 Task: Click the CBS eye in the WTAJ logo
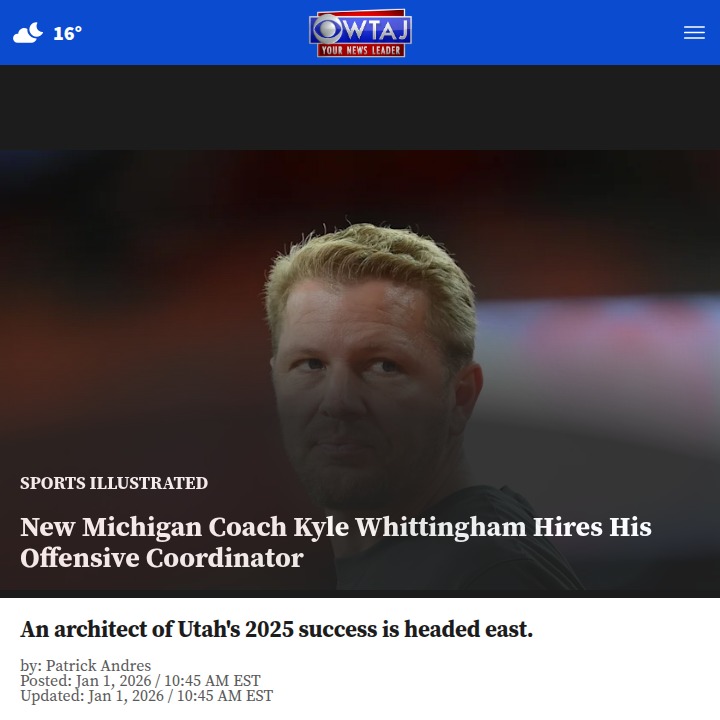(326, 29)
